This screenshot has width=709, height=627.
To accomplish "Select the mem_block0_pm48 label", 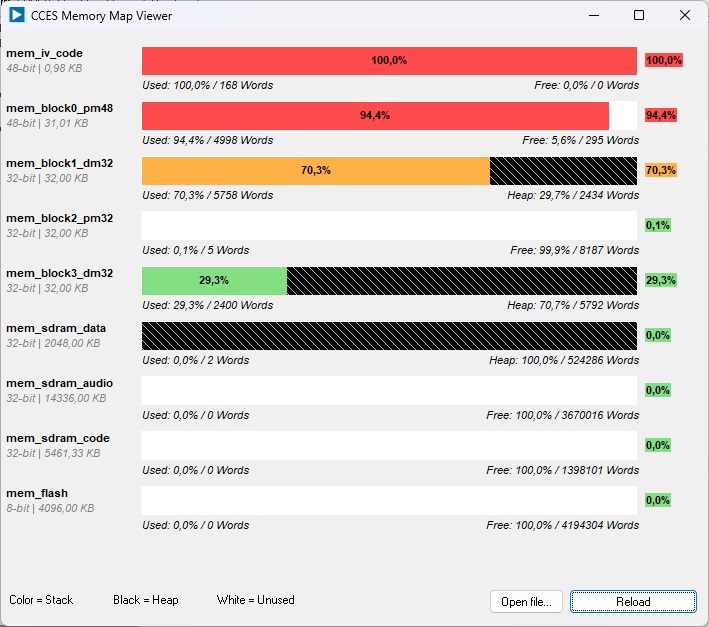I will tap(60, 108).
